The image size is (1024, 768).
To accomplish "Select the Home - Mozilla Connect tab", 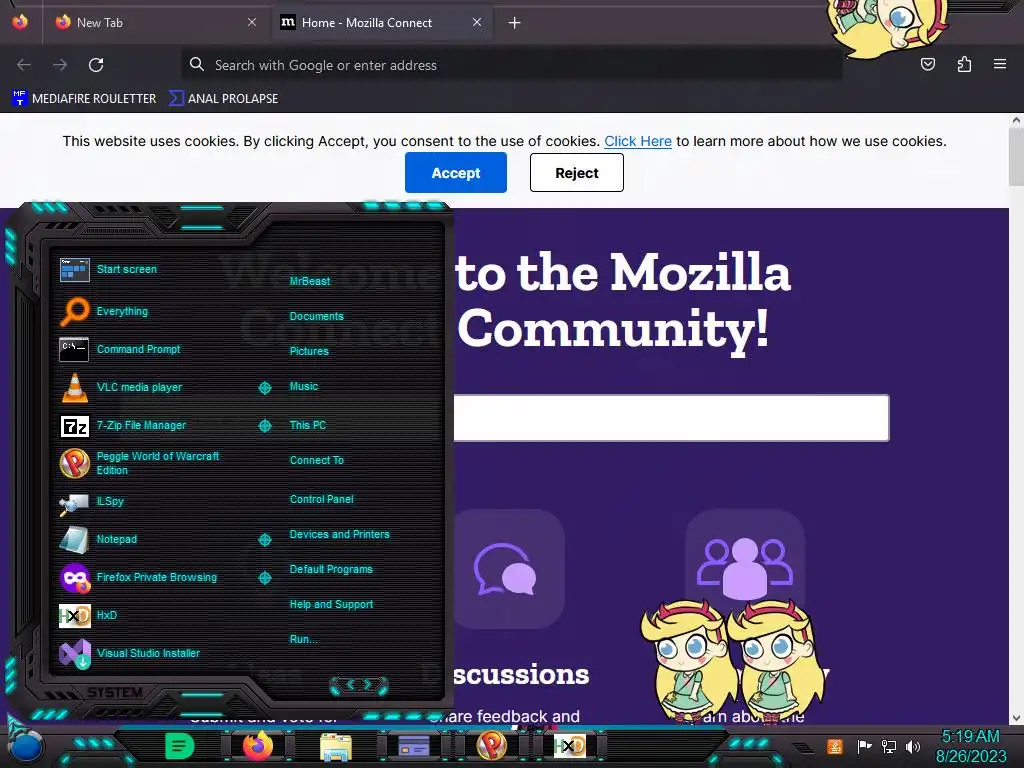I will pyautogui.click(x=380, y=22).
